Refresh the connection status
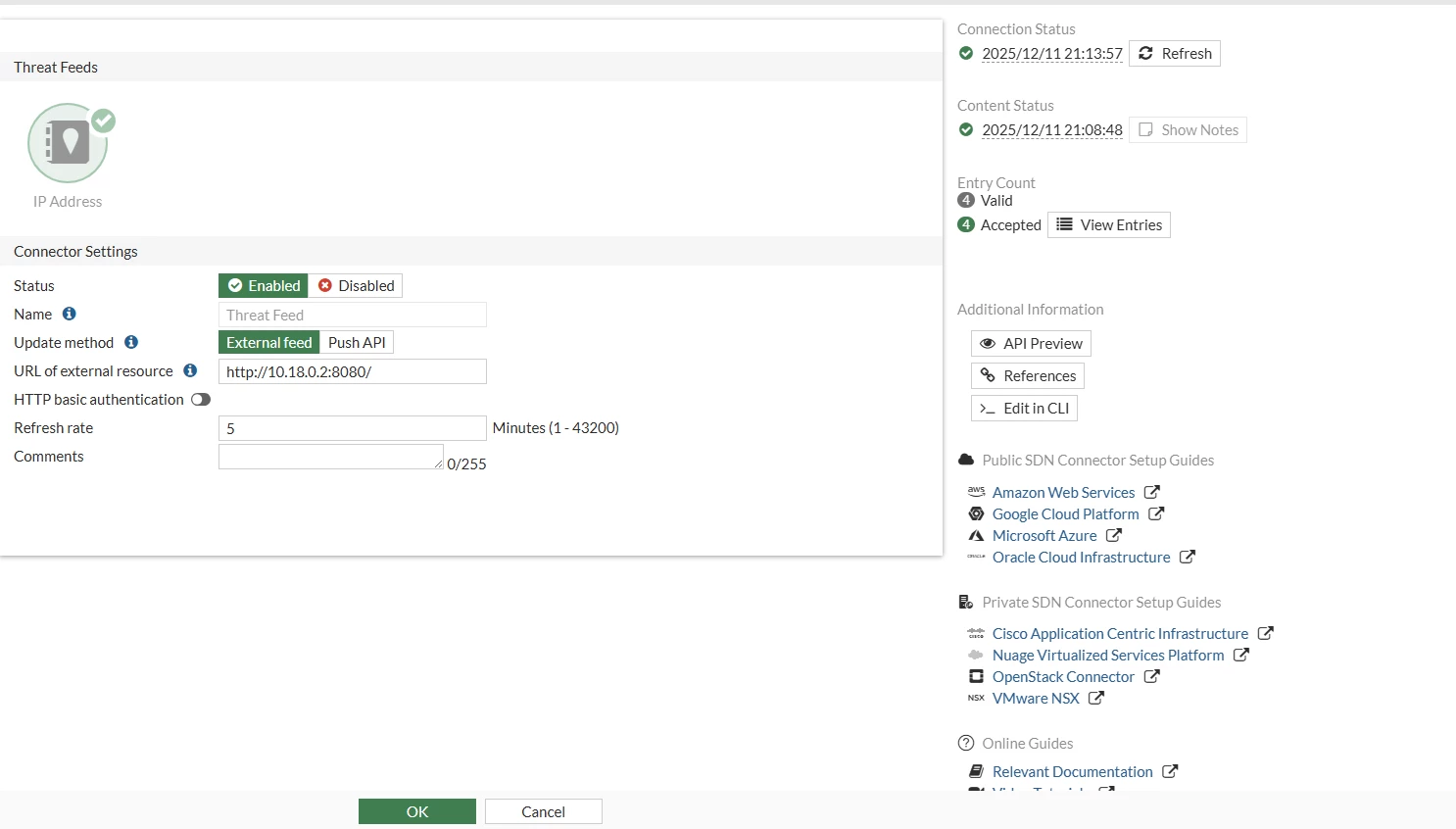 [1175, 53]
